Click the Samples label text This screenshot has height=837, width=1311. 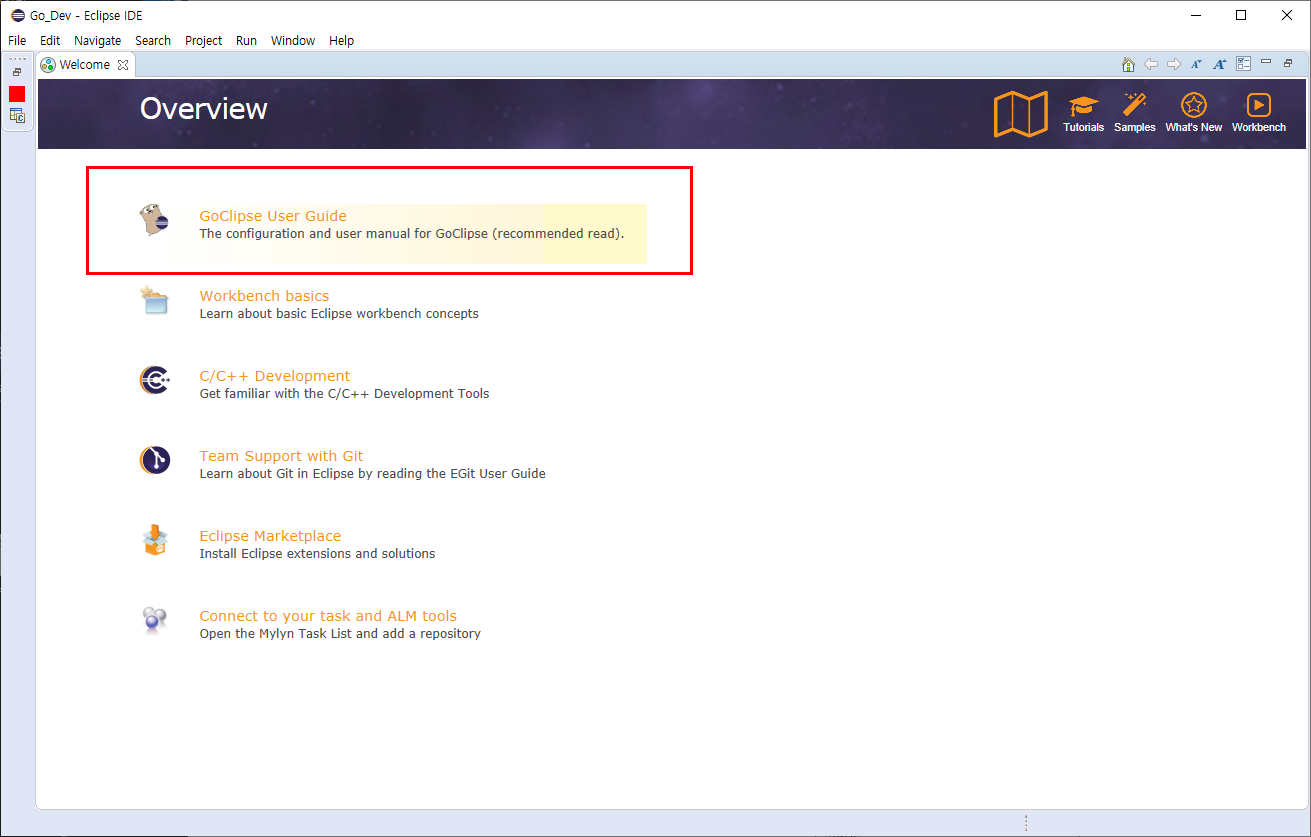point(1134,127)
